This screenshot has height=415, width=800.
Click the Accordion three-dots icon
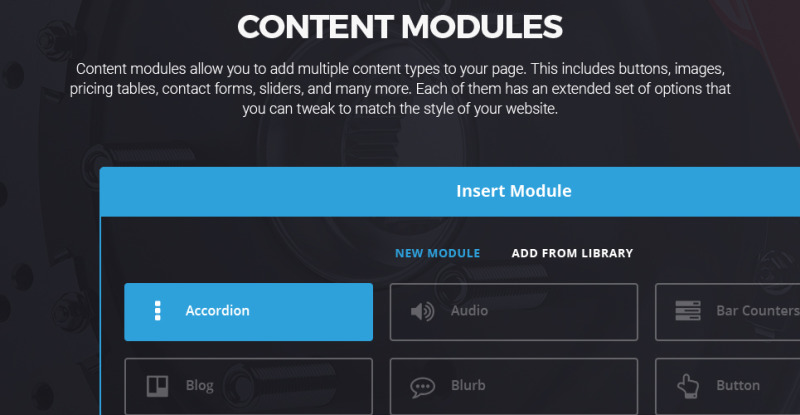pyautogui.click(x=158, y=311)
